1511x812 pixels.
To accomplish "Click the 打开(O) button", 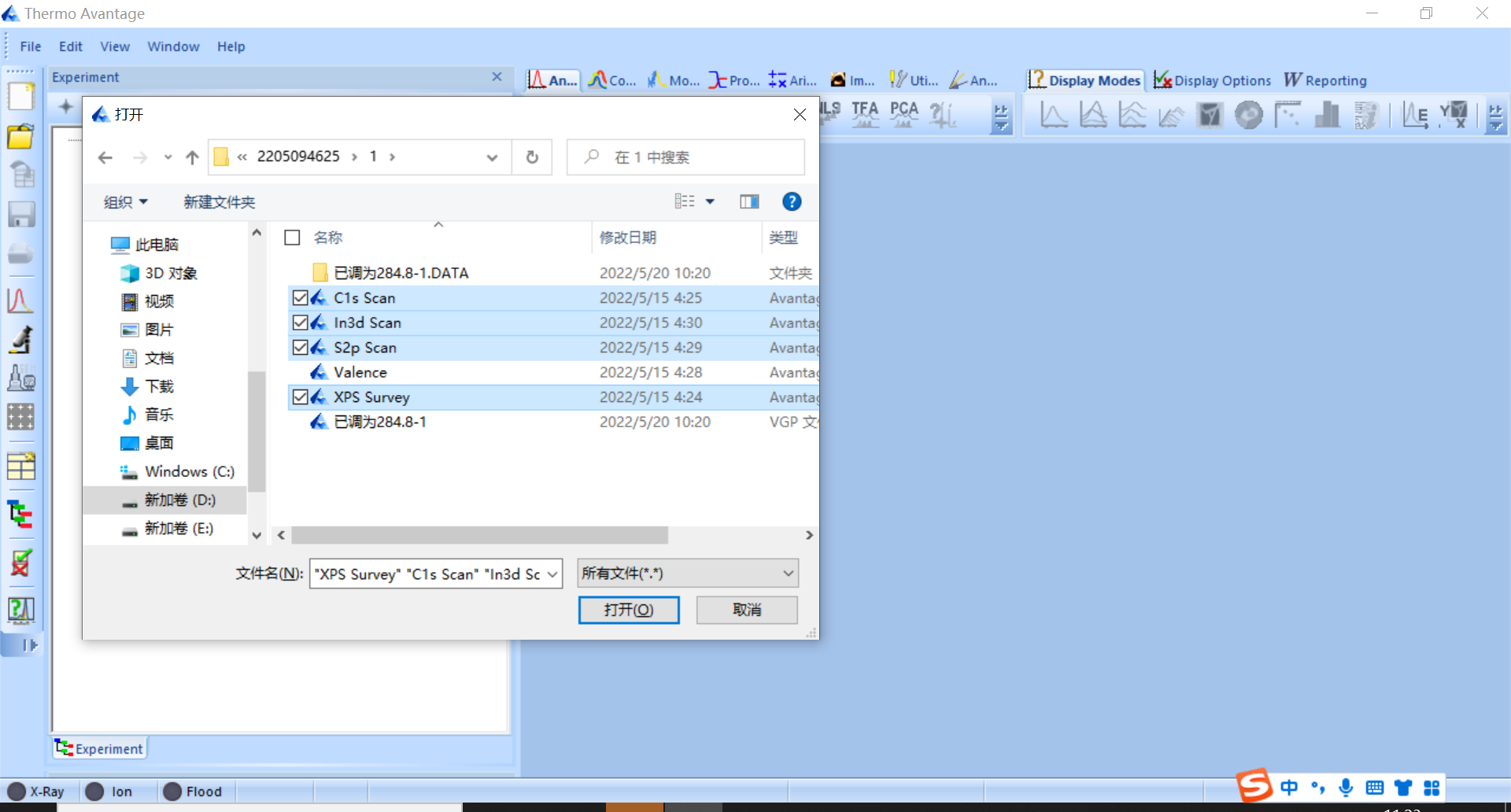I will (x=629, y=610).
